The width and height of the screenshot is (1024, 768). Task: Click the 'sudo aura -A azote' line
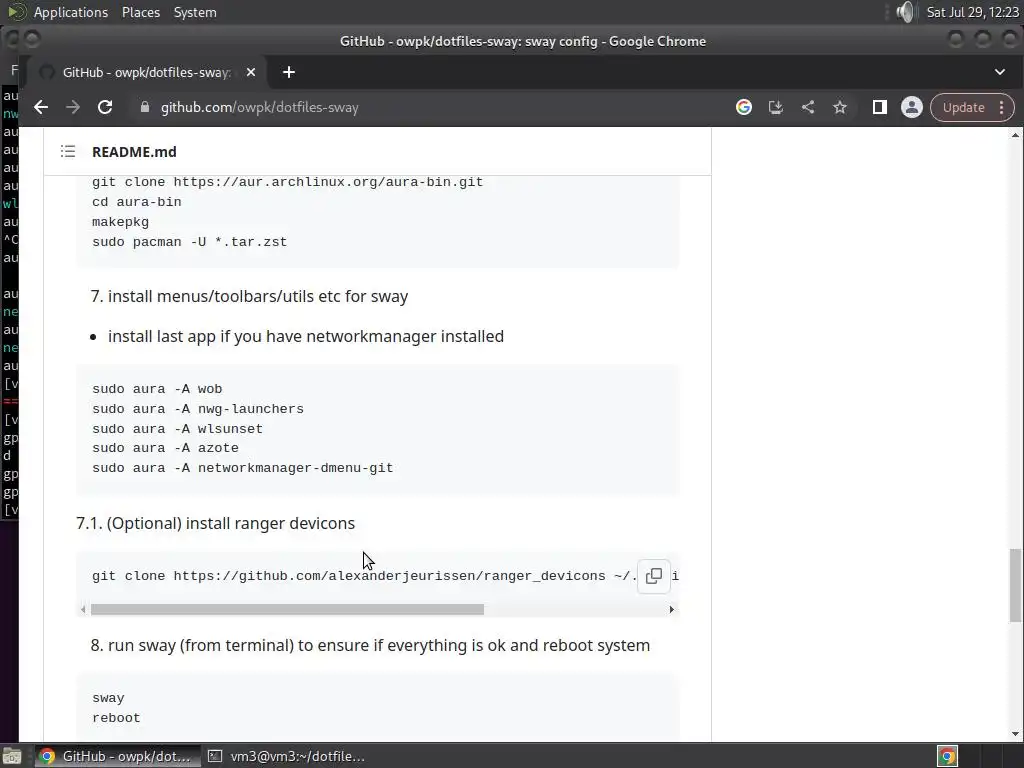pyautogui.click(x=165, y=448)
